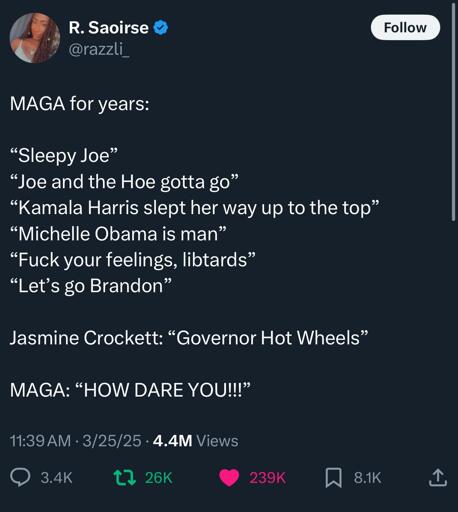Open the 4.4M Views analytics

[195, 441]
